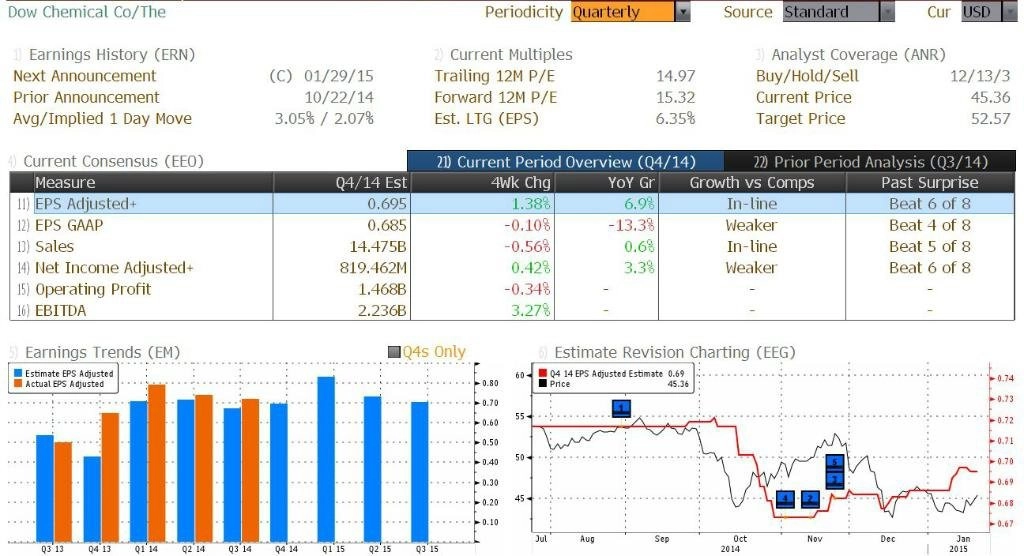Click Dow Chemical Co/The company title

87,12
